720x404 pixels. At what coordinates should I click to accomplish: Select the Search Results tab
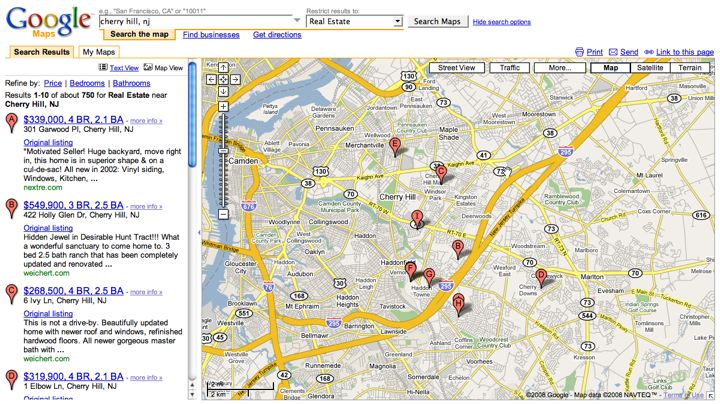(x=41, y=51)
